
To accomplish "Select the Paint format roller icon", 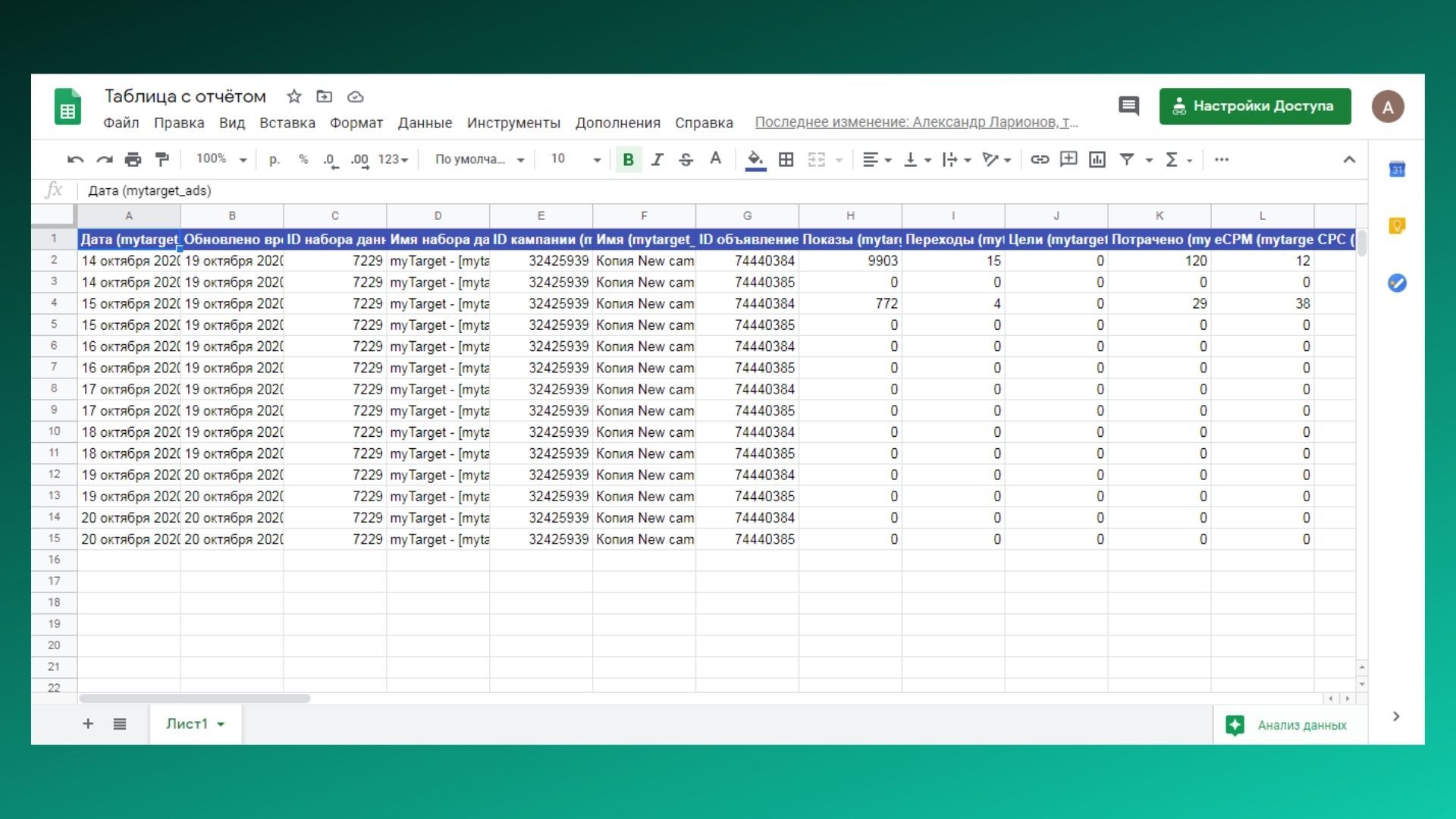I will pos(162,159).
